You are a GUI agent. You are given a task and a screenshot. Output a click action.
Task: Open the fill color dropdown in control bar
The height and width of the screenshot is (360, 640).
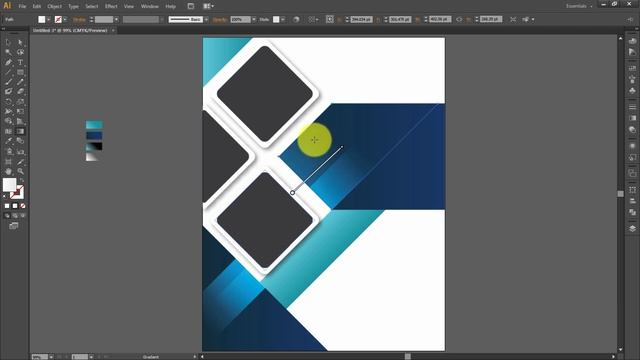click(x=49, y=19)
